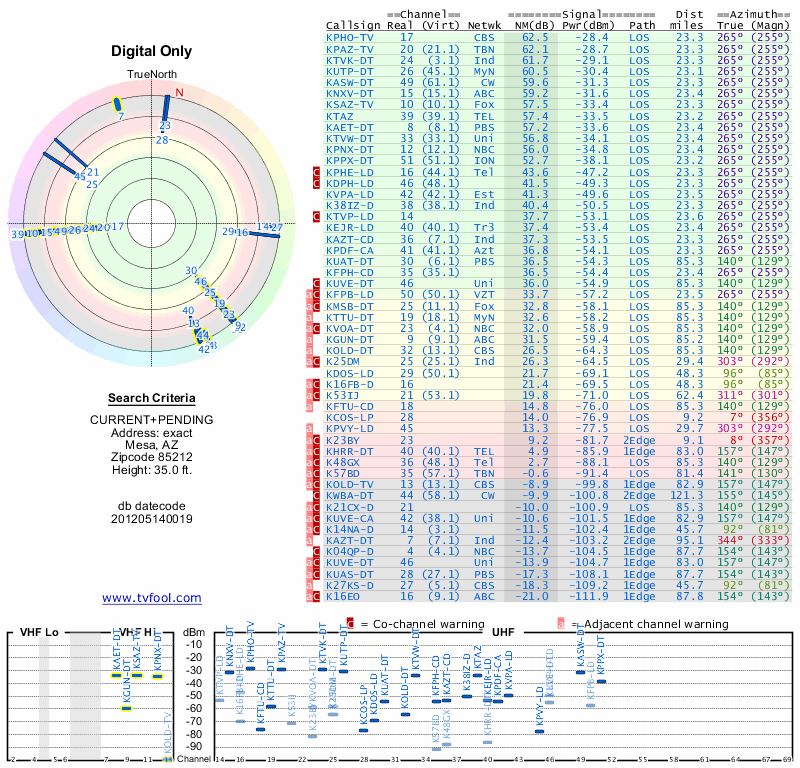Click the C badge beside KWBA-DT

pyautogui.click(x=316, y=496)
